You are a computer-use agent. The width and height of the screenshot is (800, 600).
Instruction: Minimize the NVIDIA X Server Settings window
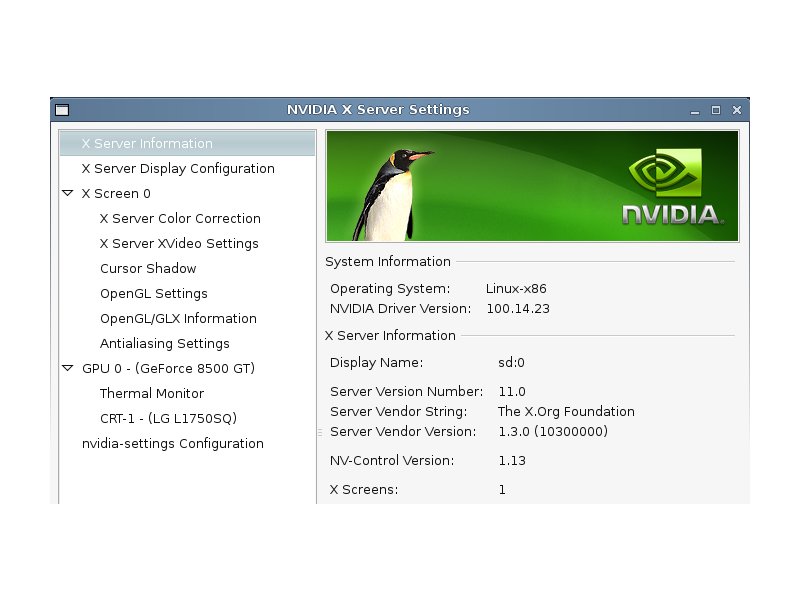(694, 110)
